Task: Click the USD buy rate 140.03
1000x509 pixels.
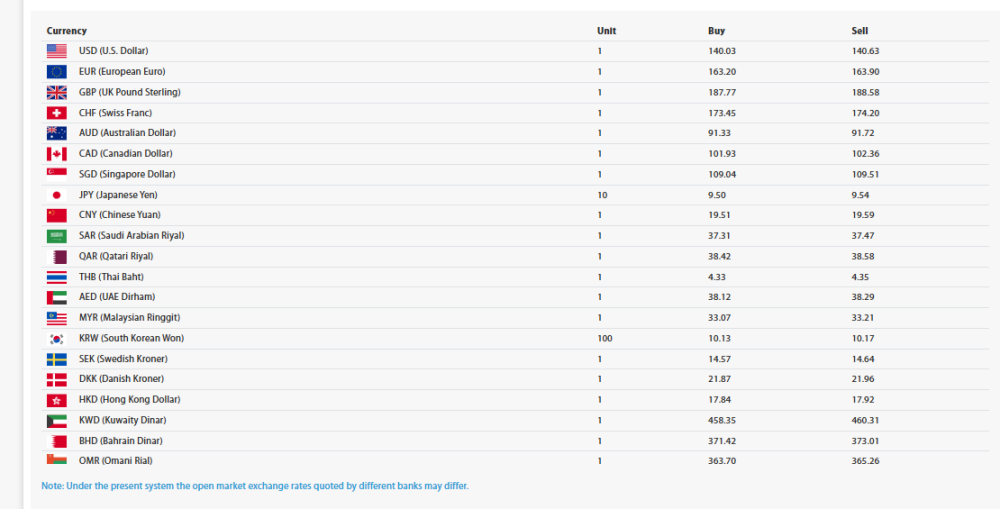Action: [721, 51]
